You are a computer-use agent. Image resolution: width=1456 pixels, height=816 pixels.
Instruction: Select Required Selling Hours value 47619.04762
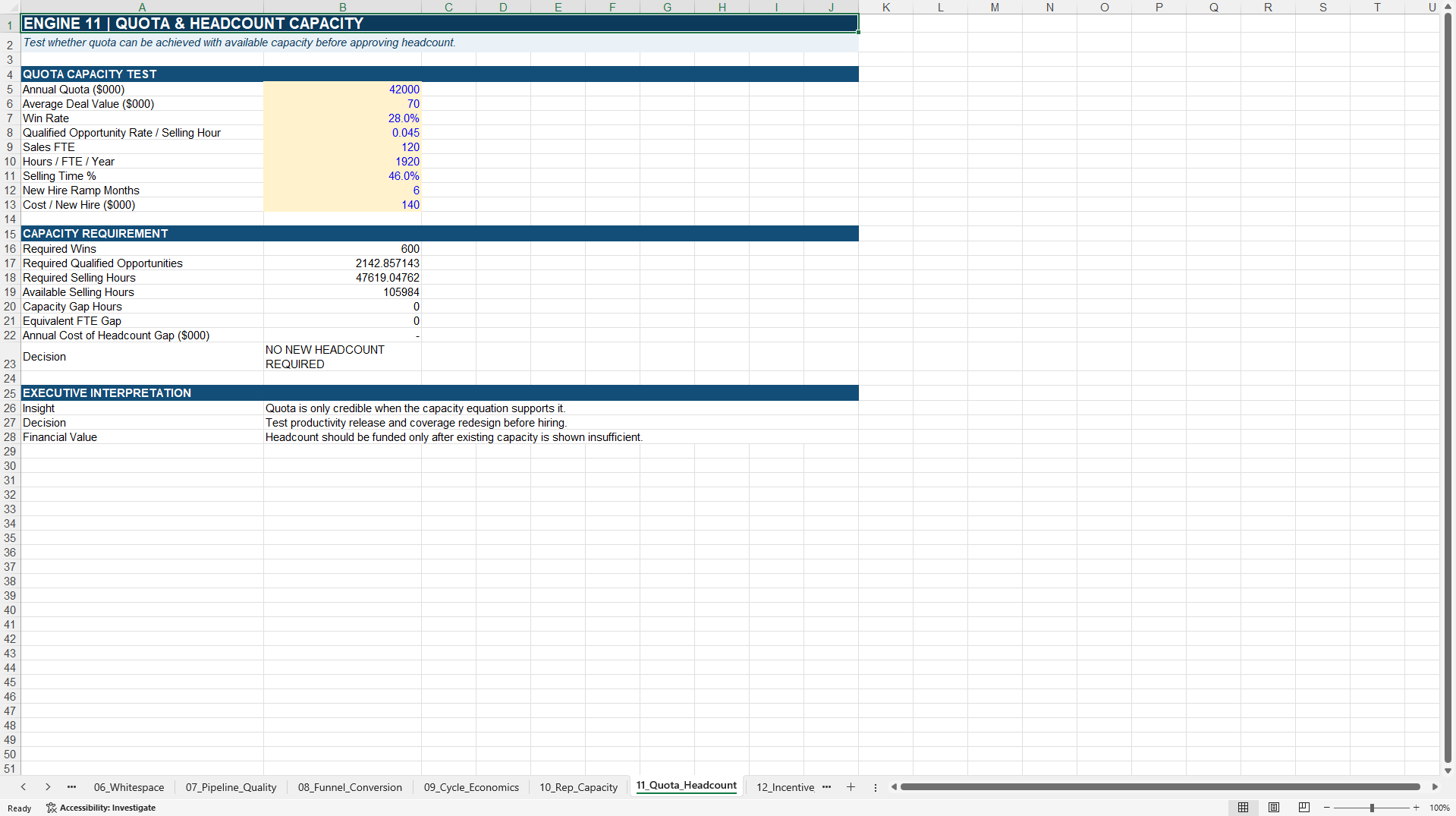coord(342,278)
